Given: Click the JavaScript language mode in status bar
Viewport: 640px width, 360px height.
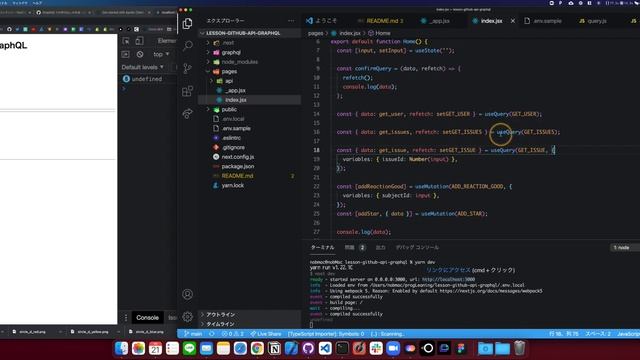Looking at the screenshot, I should 628,334.
